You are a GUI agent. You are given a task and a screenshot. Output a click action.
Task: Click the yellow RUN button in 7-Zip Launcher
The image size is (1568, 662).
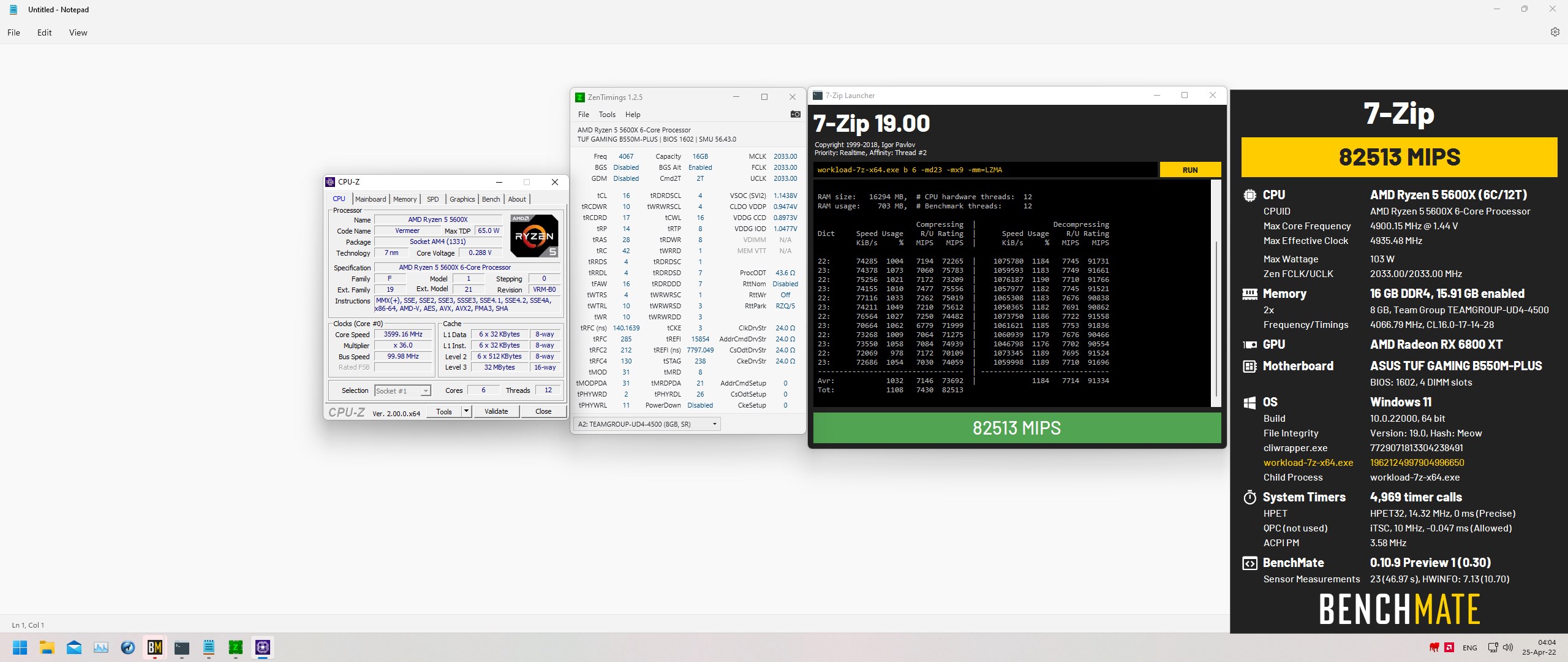click(x=1190, y=170)
